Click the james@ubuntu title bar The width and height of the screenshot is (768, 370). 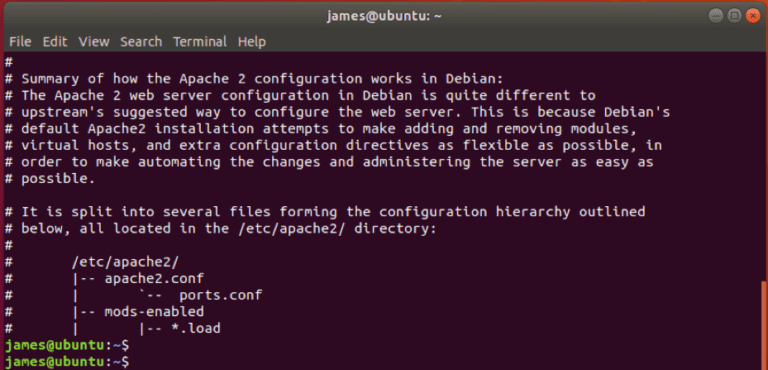384,16
